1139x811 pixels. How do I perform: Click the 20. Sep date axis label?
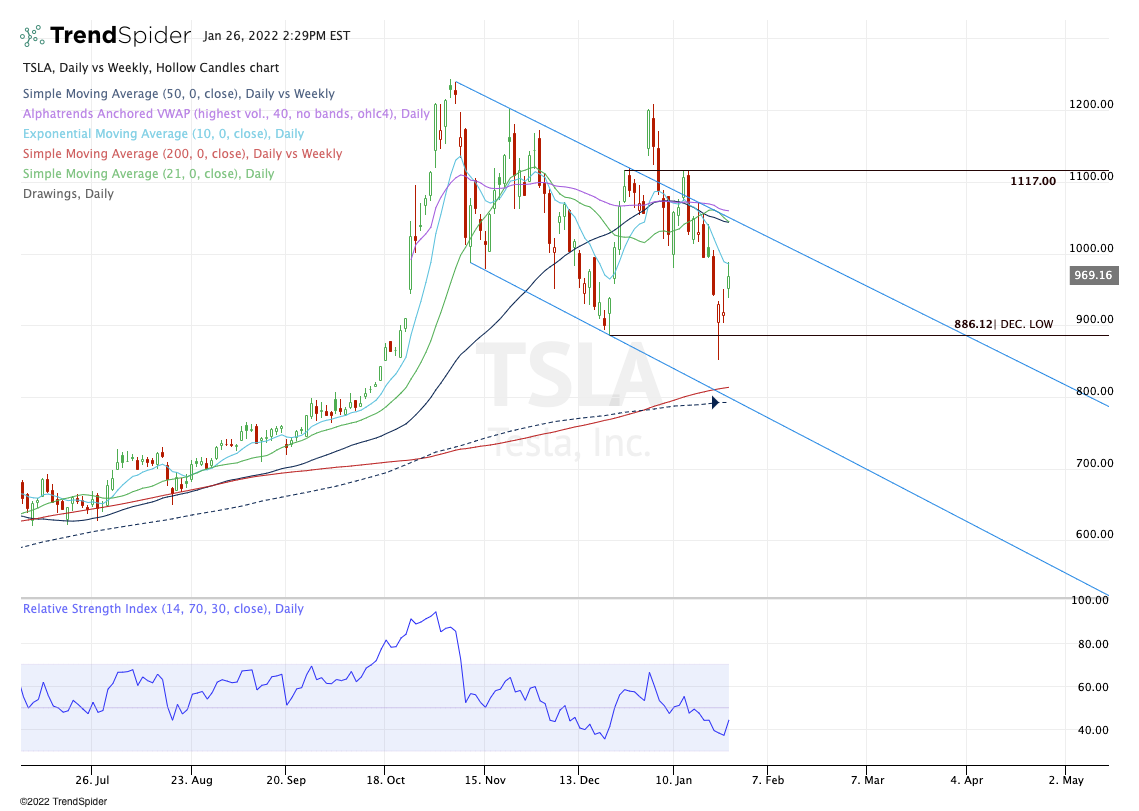(286, 780)
